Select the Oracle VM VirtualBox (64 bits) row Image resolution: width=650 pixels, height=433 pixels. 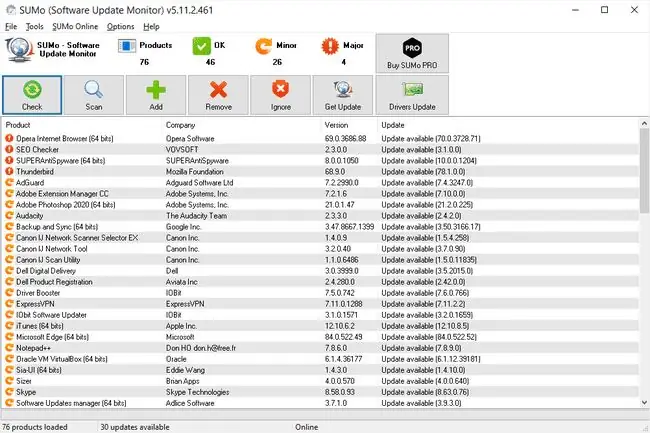pos(321,359)
